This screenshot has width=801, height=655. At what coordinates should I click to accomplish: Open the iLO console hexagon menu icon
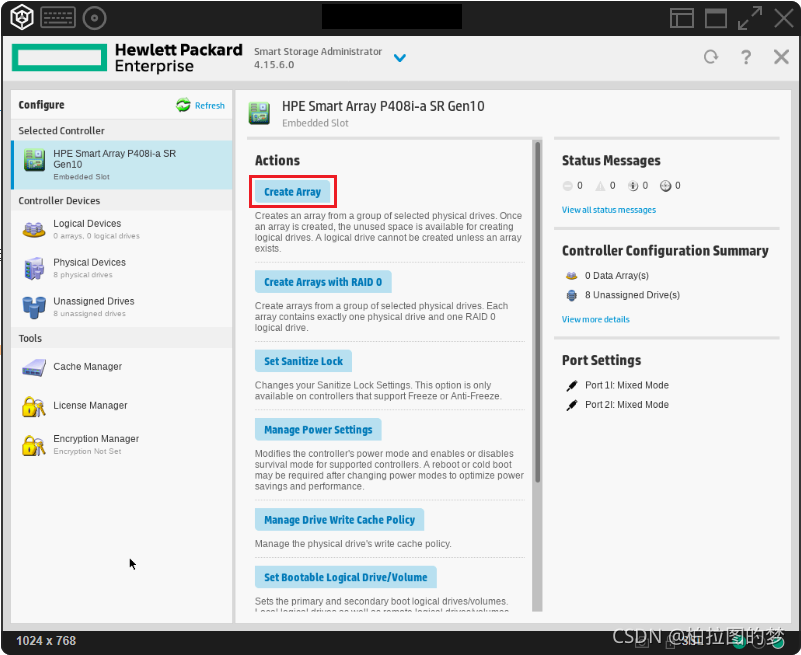pos(22,18)
